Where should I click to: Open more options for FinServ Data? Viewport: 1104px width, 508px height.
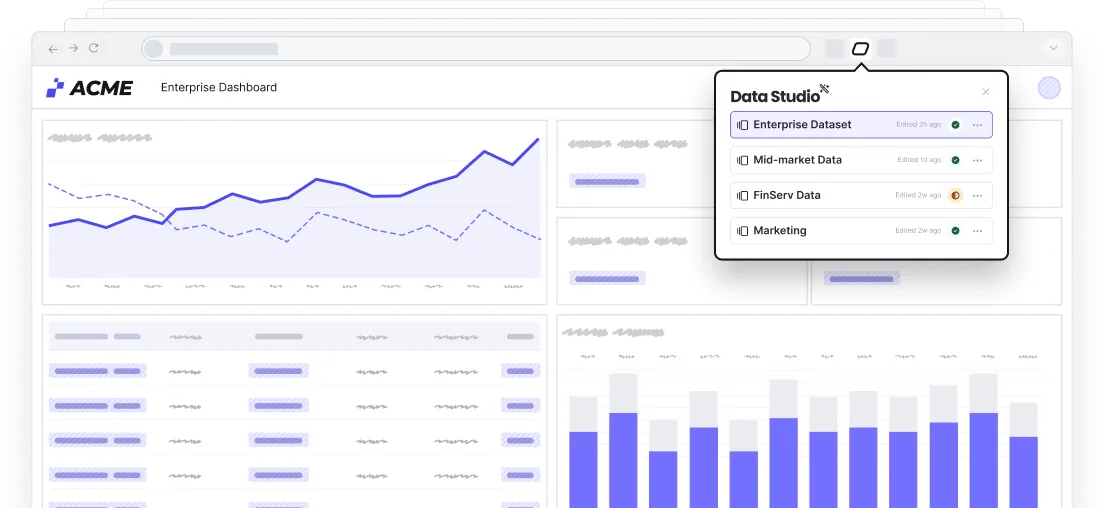977,195
